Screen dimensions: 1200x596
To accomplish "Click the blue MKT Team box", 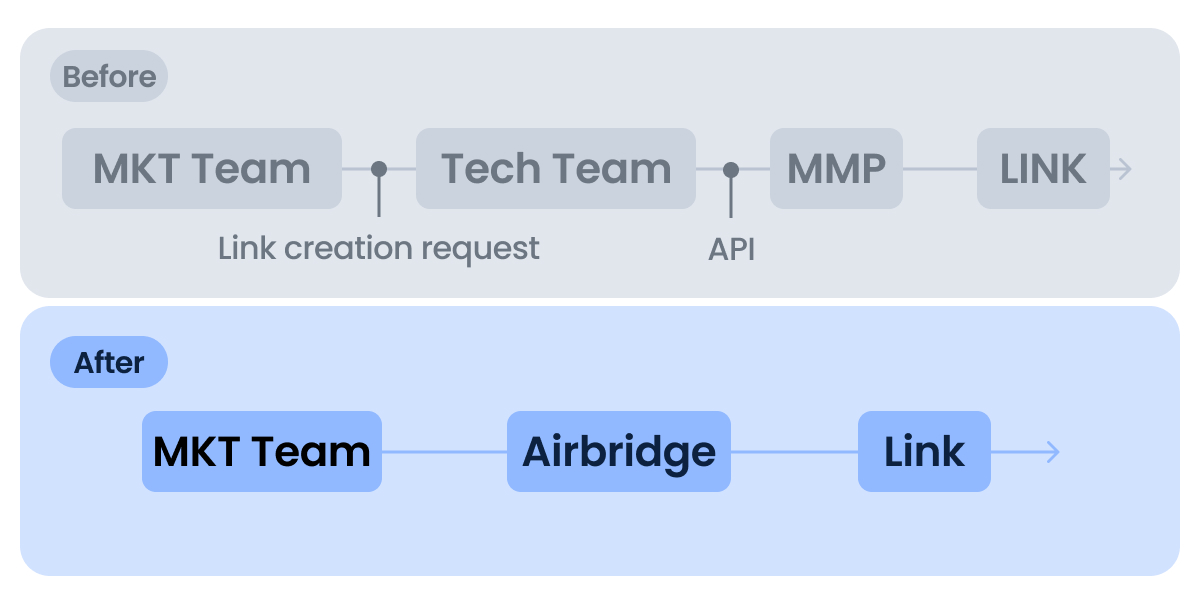I will coord(262,452).
